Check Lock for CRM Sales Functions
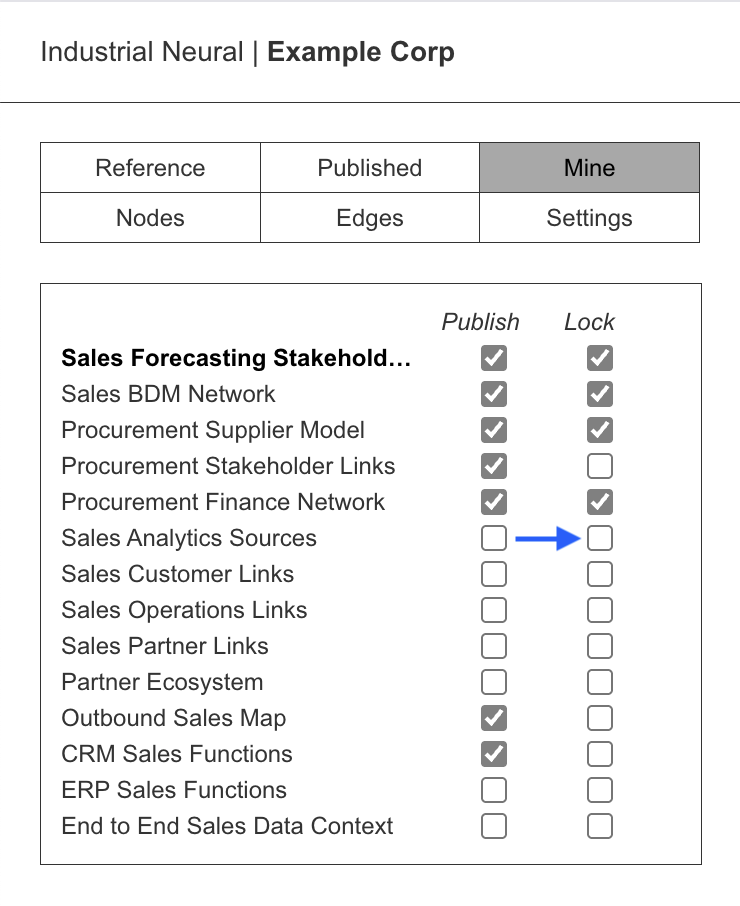 [600, 754]
